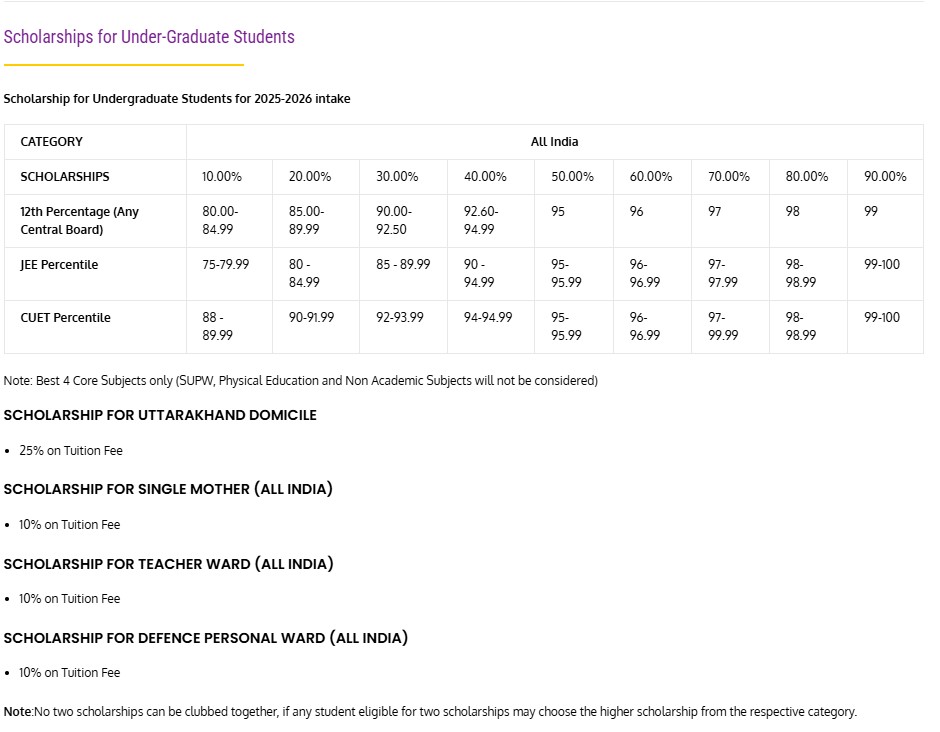The width and height of the screenshot is (940, 732).
Task: Click the Best 4 Core Subjects note
Action: pos(301,381)
